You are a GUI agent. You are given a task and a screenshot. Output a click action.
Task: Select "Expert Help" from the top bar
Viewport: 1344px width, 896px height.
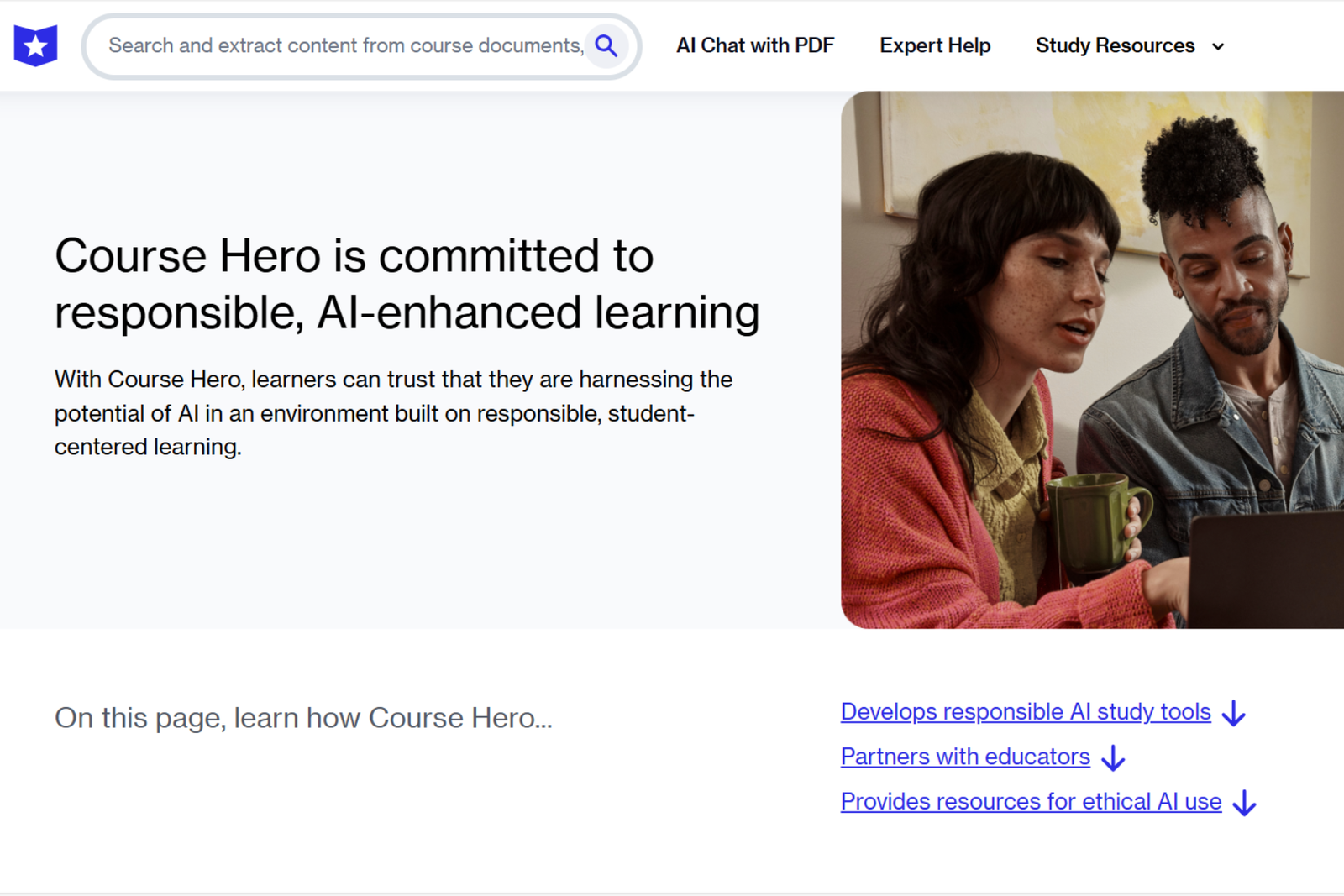(934, 46)
